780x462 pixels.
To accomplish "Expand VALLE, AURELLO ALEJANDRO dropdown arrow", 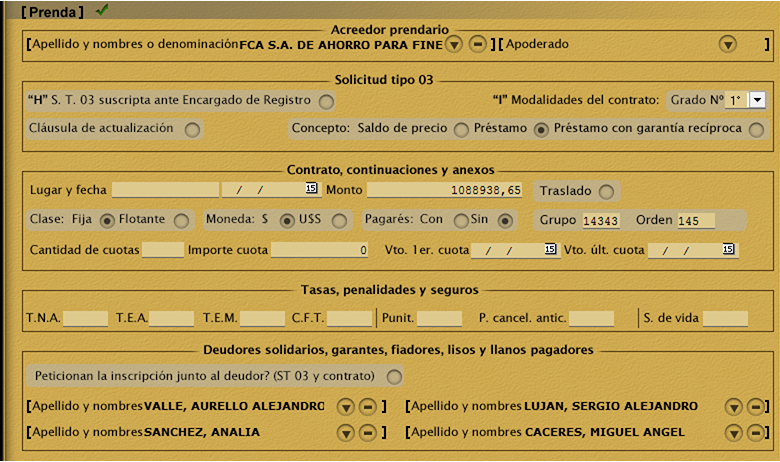I will click(345, 407).
